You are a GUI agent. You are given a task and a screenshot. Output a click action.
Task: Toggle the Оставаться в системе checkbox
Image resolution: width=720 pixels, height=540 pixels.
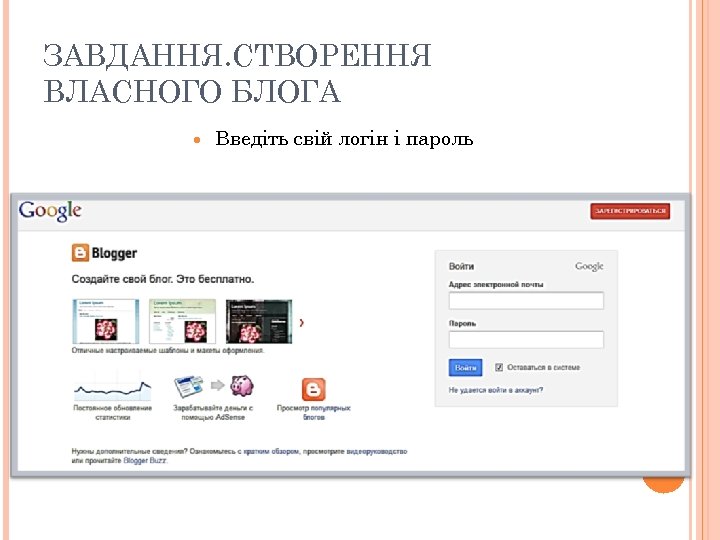(499, 367)
